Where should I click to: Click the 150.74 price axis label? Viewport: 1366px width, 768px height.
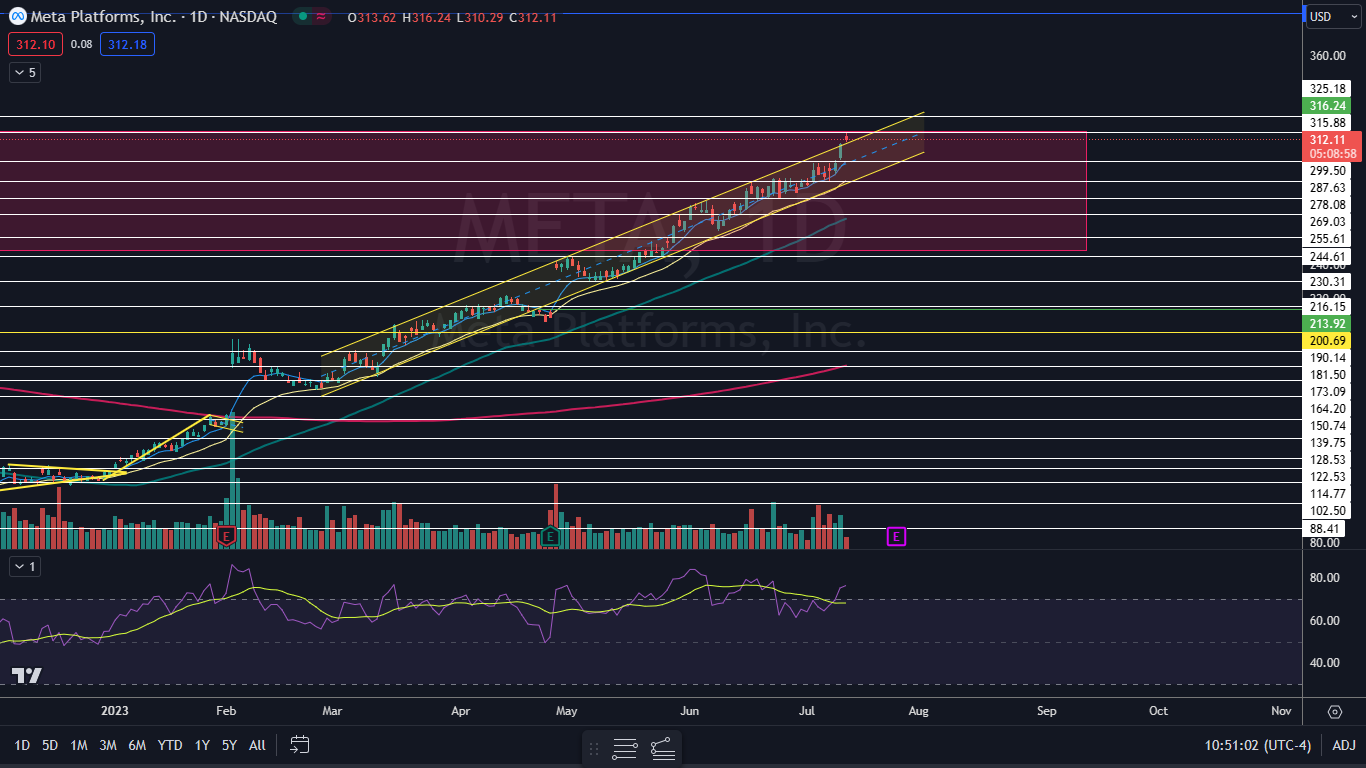pos(1325,425)
